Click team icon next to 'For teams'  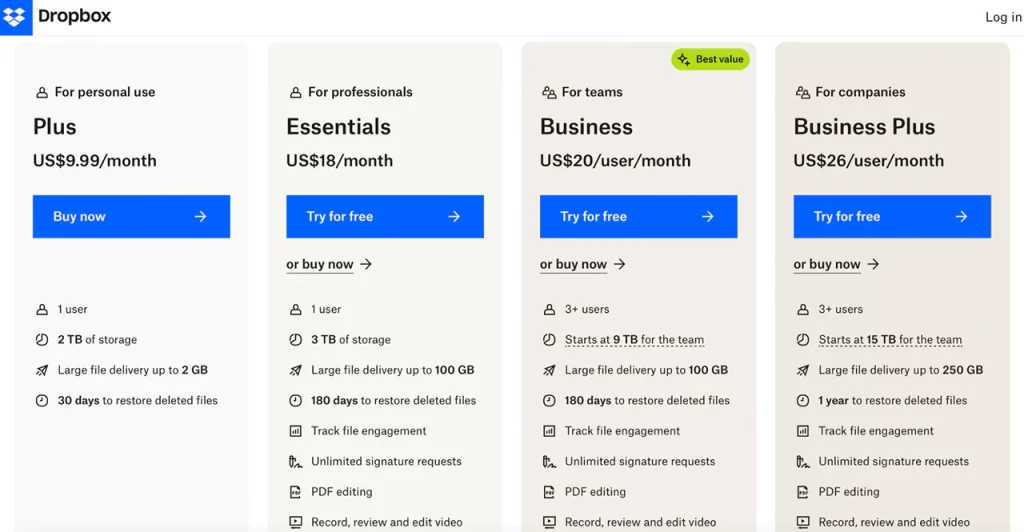click(548, 93)
